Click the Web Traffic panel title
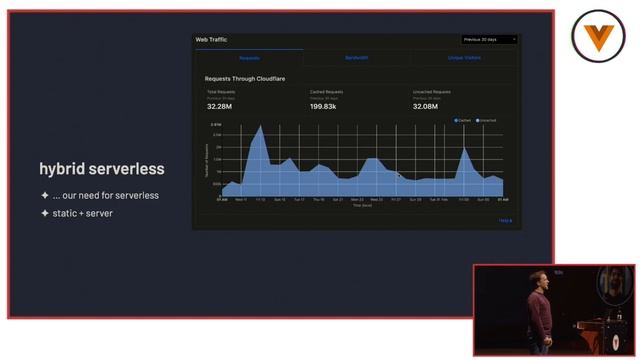The height and width of the screenshot is (360, 640). (x=211, y=40)
